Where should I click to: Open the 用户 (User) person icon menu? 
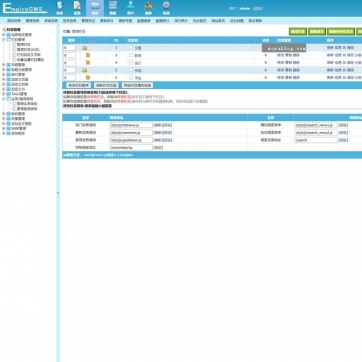tap(130, 8)
